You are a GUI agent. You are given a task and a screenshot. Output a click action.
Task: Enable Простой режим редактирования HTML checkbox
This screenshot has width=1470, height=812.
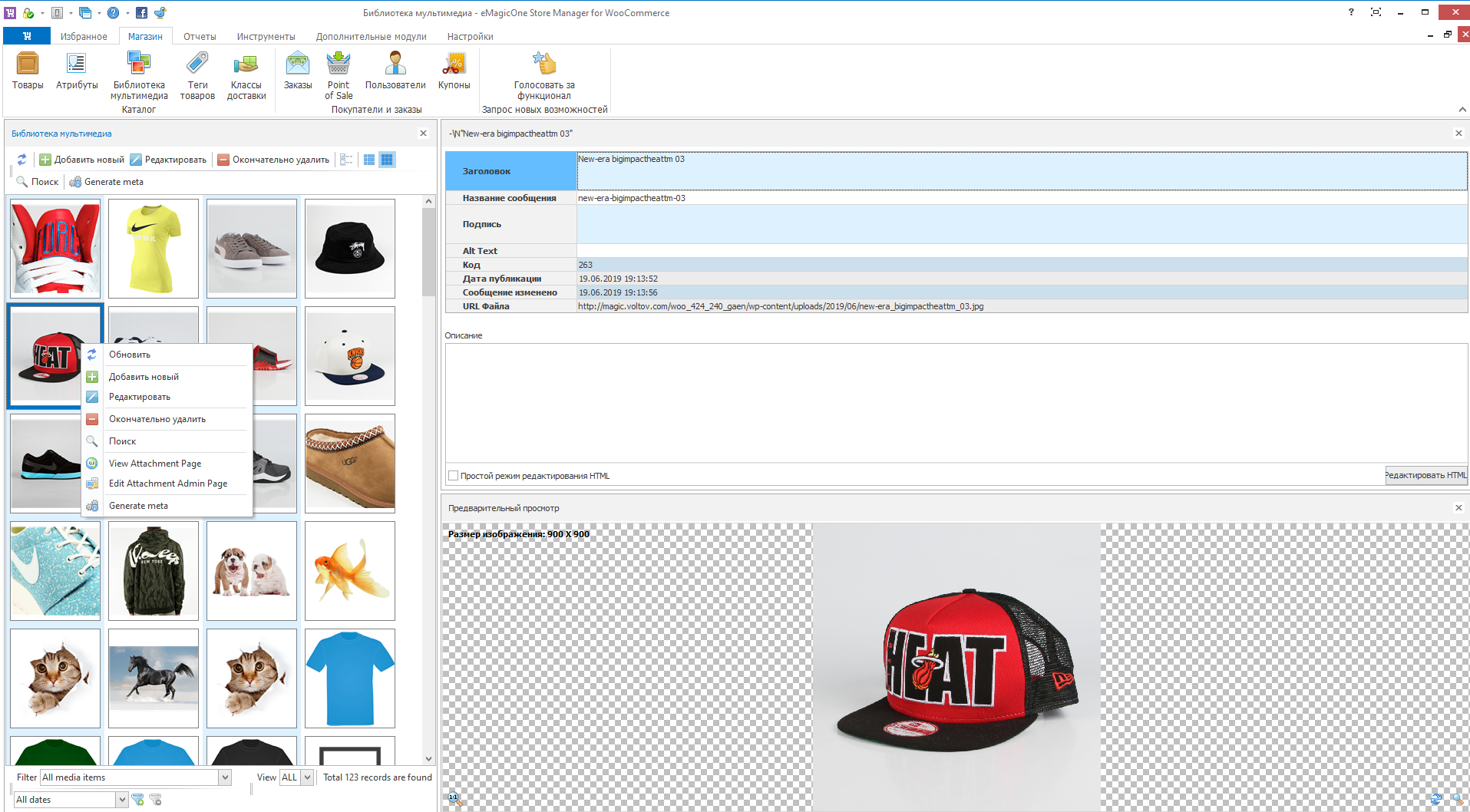pyautogui.click(x=454, y=476)
